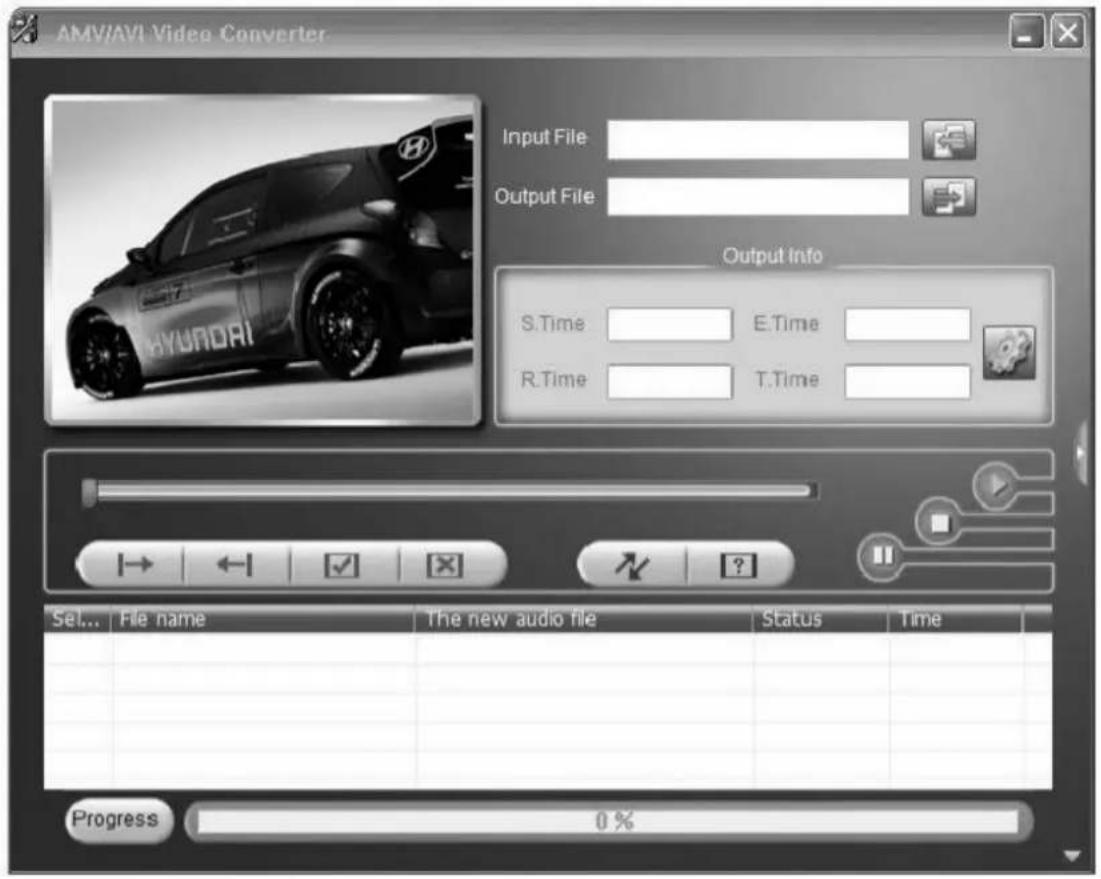
Task: Click the Time column header
Action: tap(956, 619)
